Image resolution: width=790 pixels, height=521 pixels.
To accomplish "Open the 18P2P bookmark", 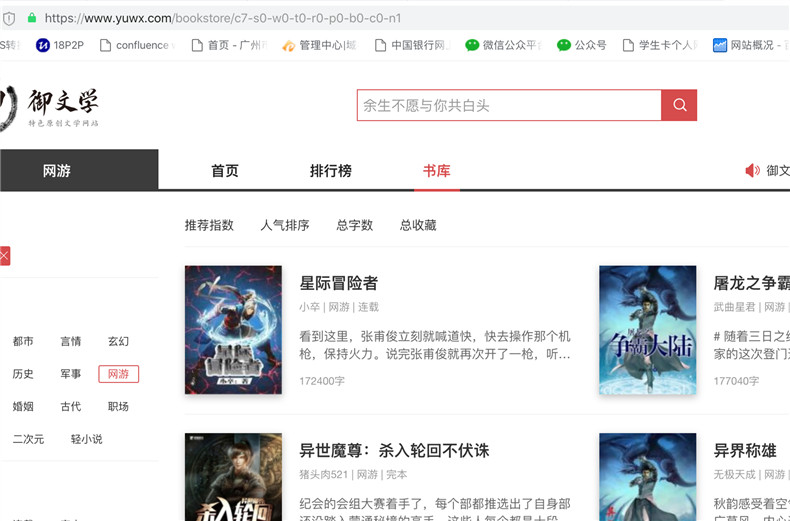I will (x=60, y=45).
